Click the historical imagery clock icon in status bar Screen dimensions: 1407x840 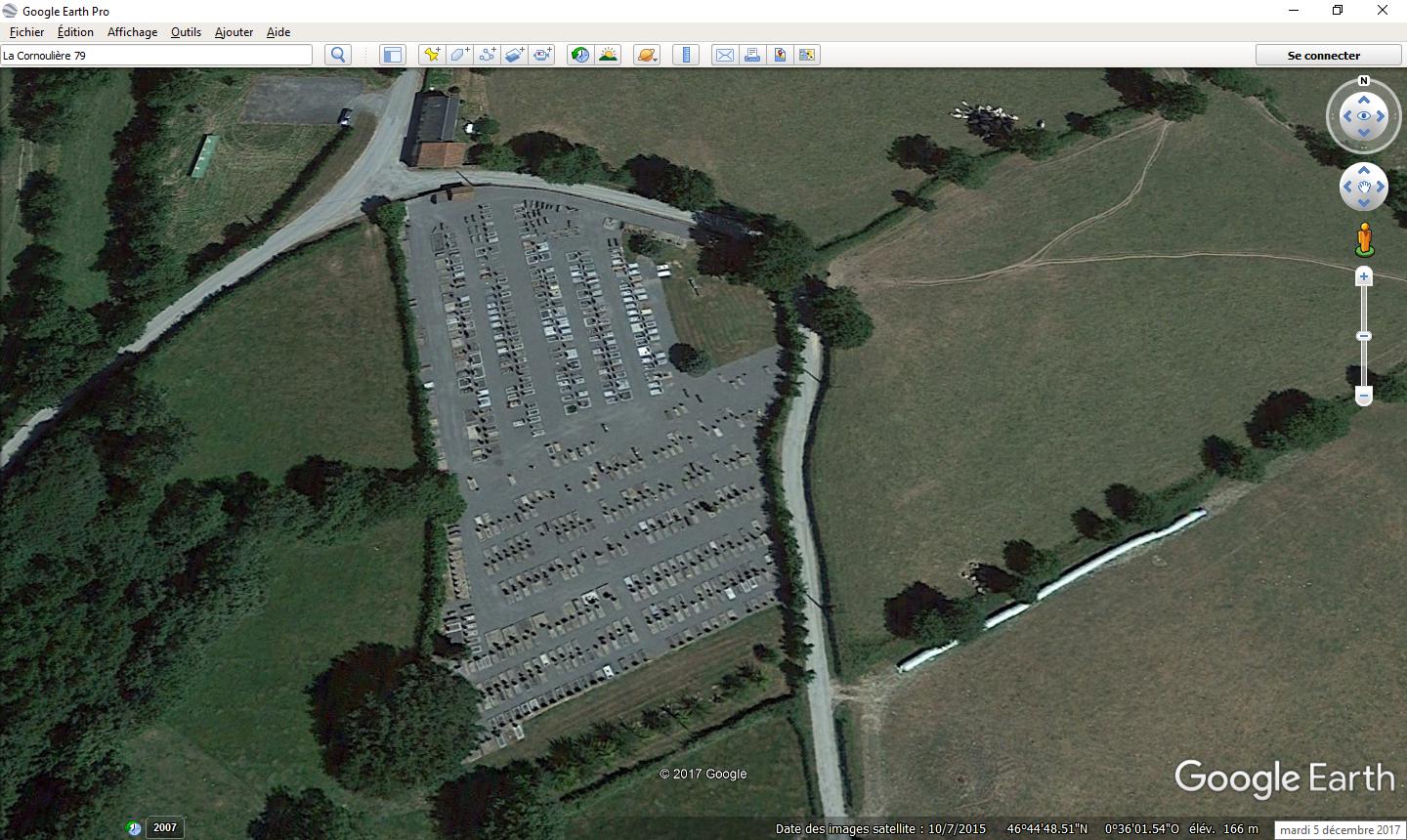(134, 828)
